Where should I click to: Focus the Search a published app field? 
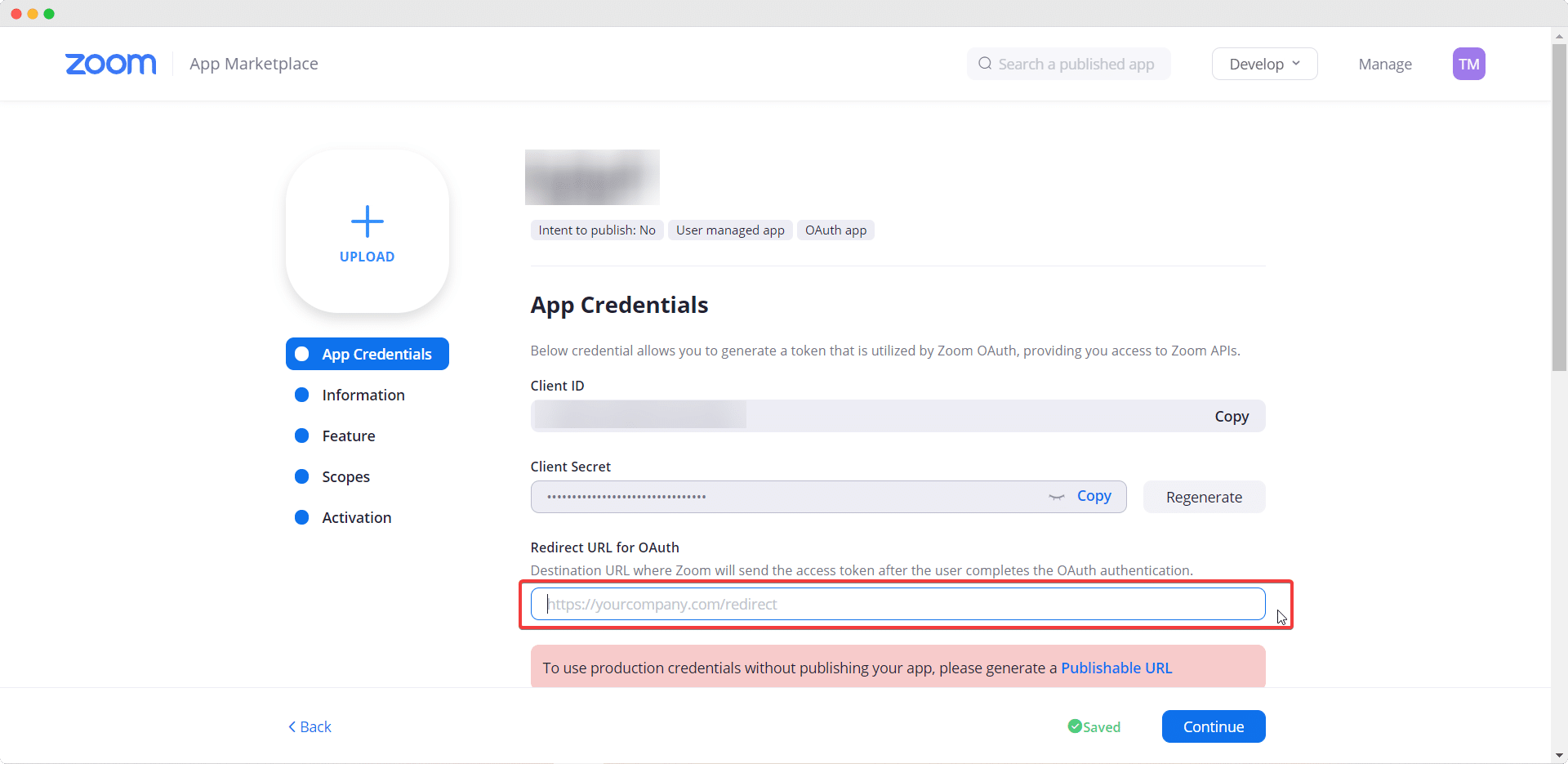point(1068,64)
